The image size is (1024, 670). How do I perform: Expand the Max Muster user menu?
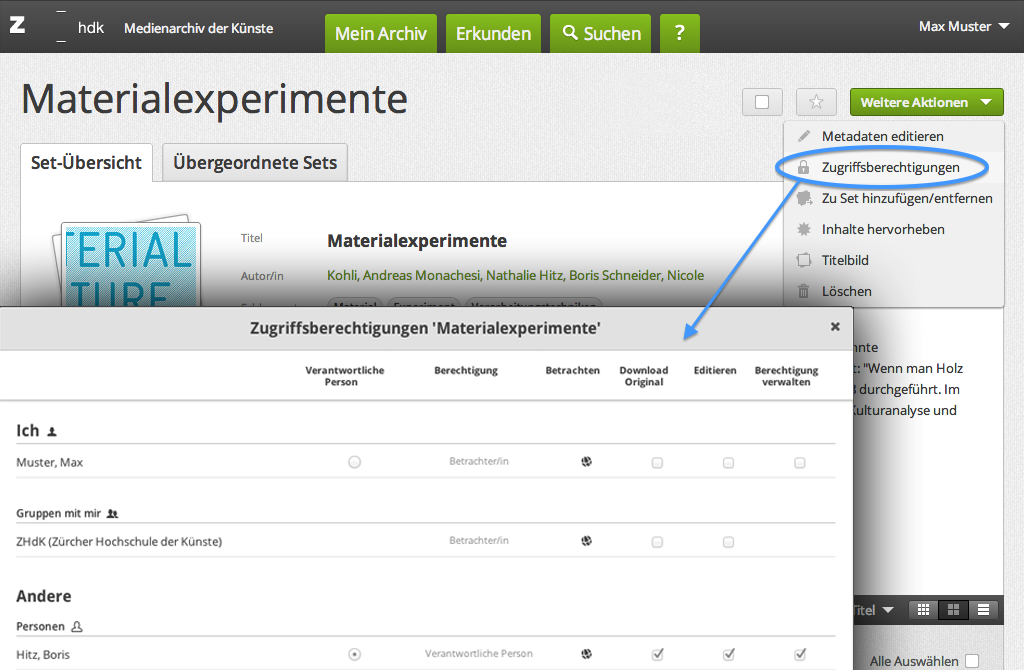963,26
